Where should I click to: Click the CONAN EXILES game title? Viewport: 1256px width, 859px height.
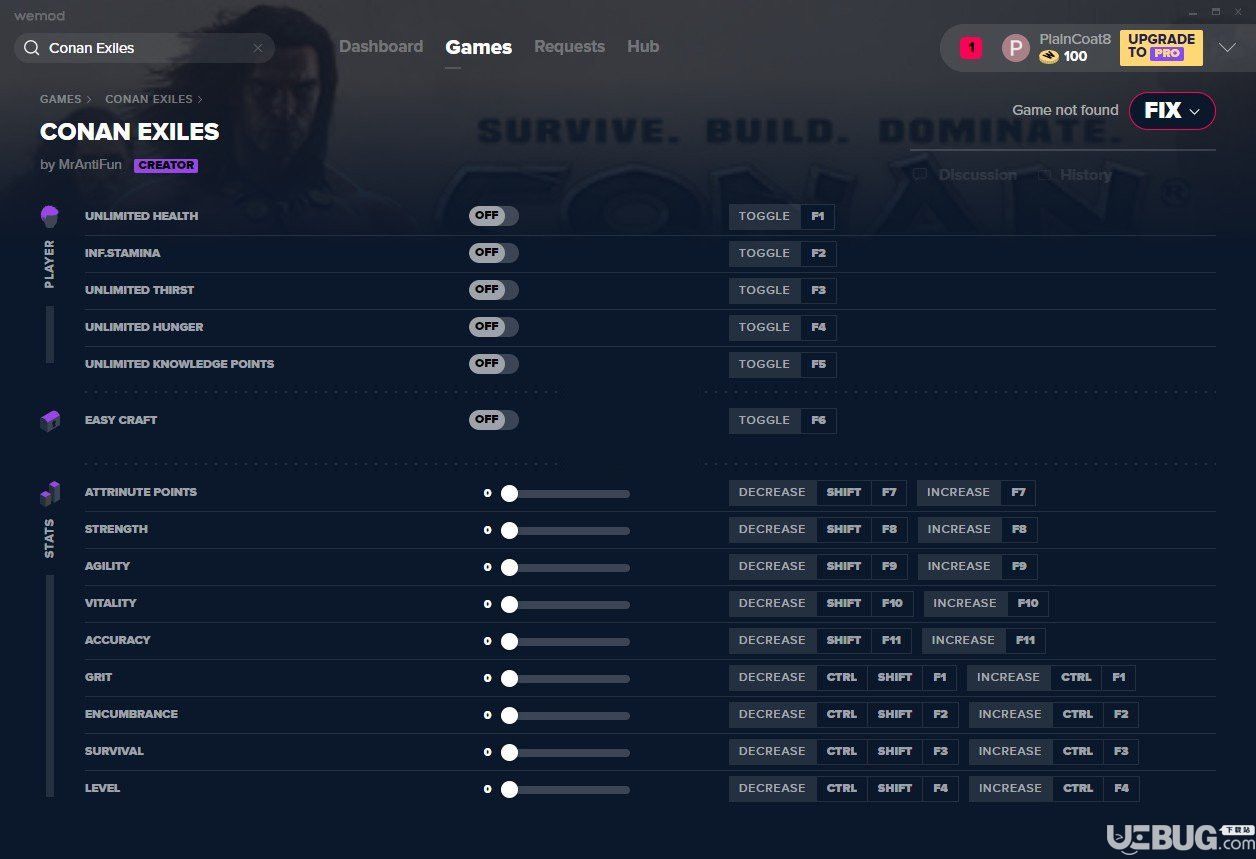coord(130,132)
